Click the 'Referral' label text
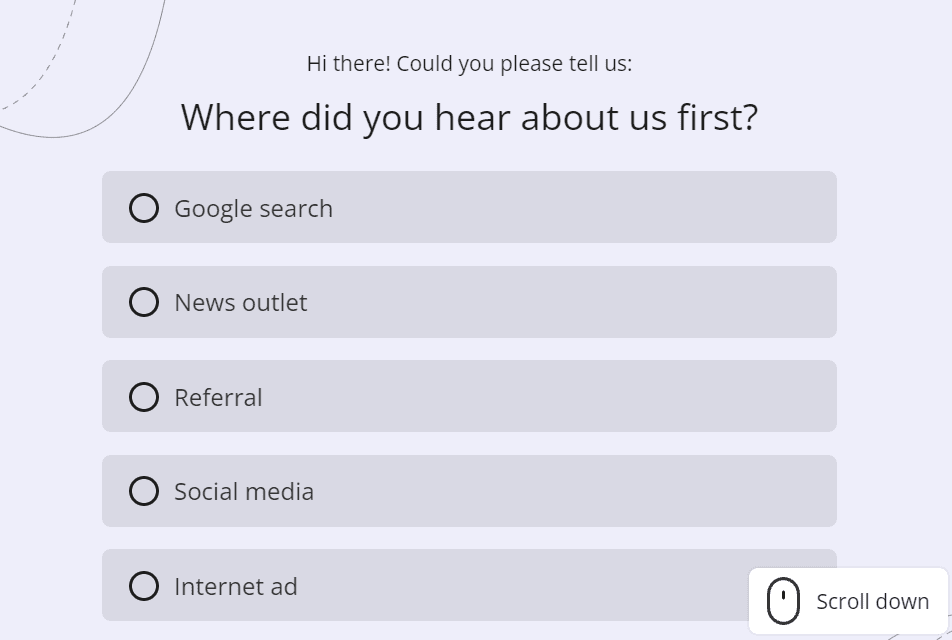This screenshot has height=640, width=952. point(219,398)
